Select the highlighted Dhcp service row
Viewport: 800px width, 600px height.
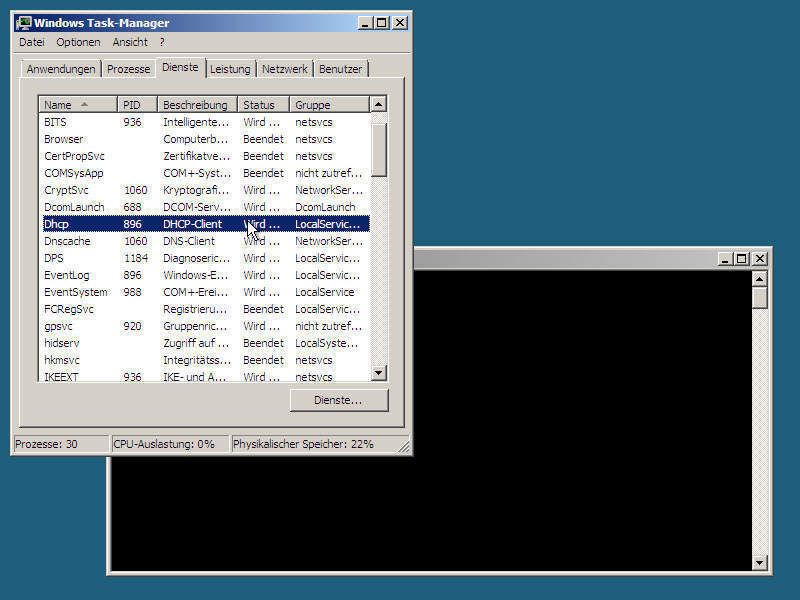(206, 224)
